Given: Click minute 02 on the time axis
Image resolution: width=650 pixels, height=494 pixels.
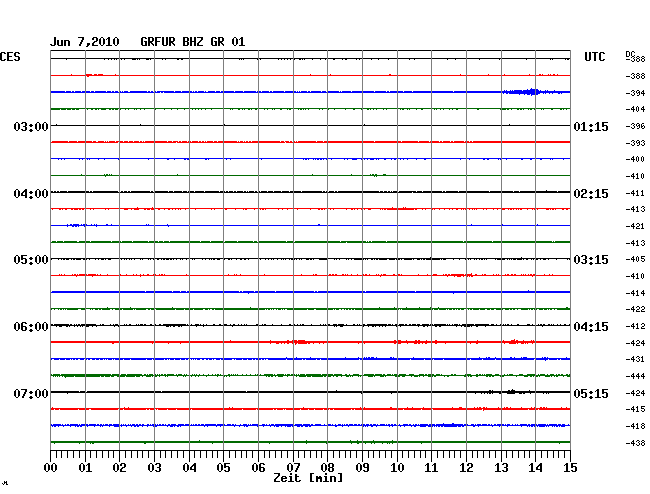Looking at the screenshot, I should click(119, 468).
